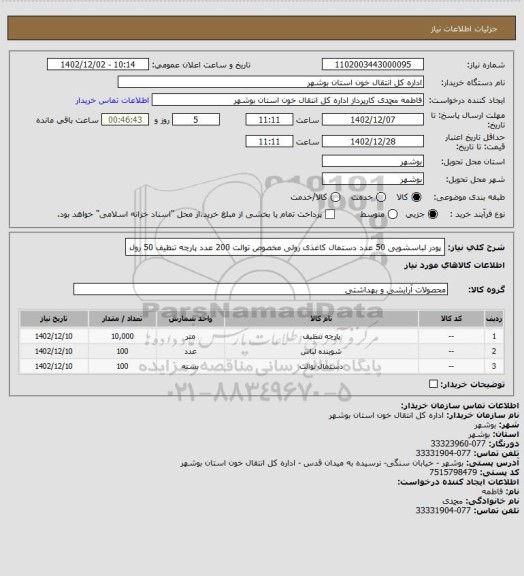Select the شوینده لباس item name
The height and width of the screenshot is (576, 524).
(321, 352)
